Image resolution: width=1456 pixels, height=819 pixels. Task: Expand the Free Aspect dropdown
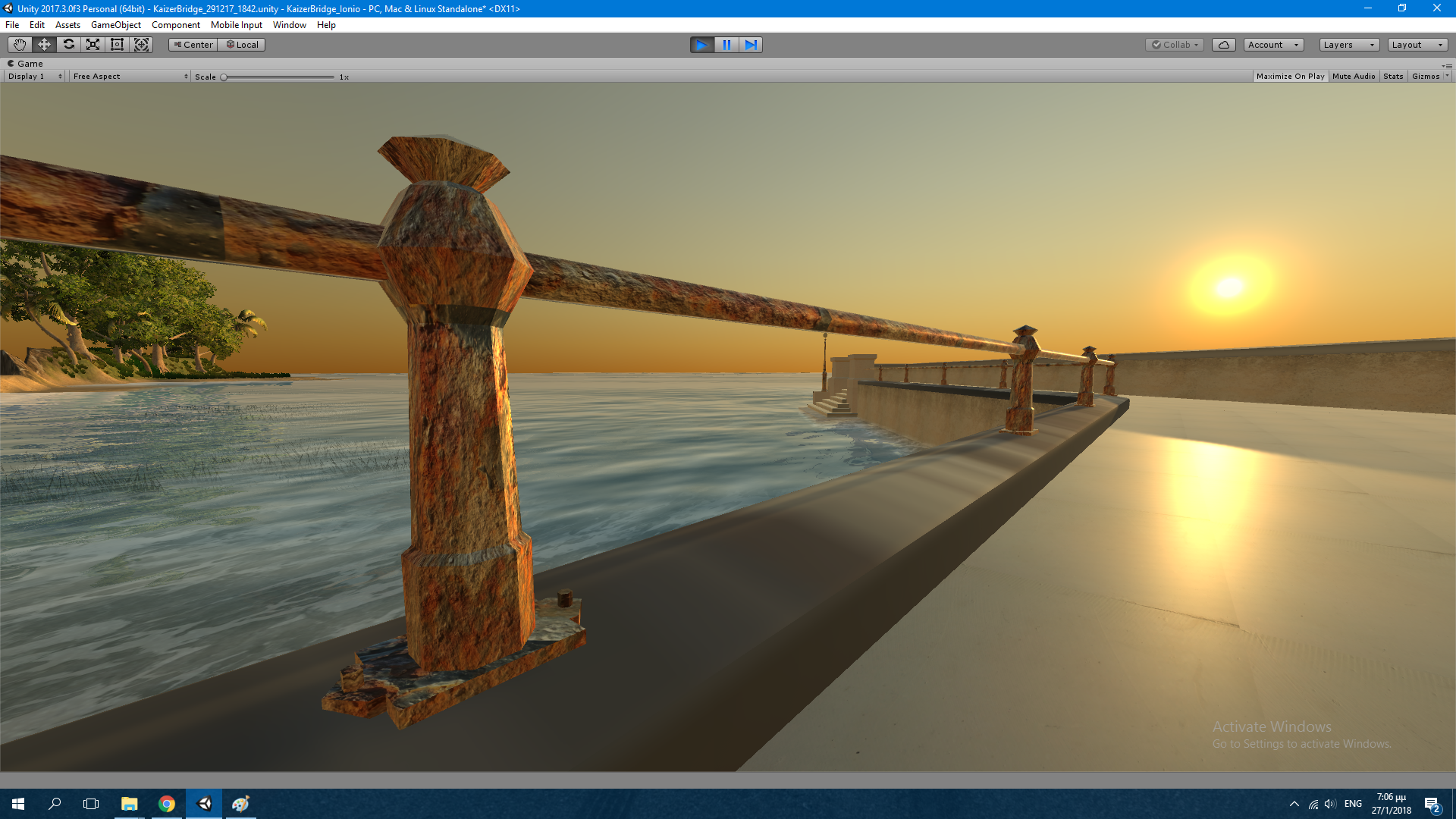click(x=130, y=77)
